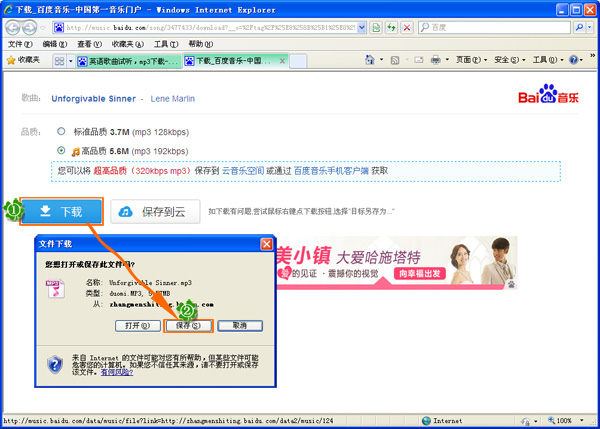
Task: Open the 工具(T) menu
Action: click(166, 44)
